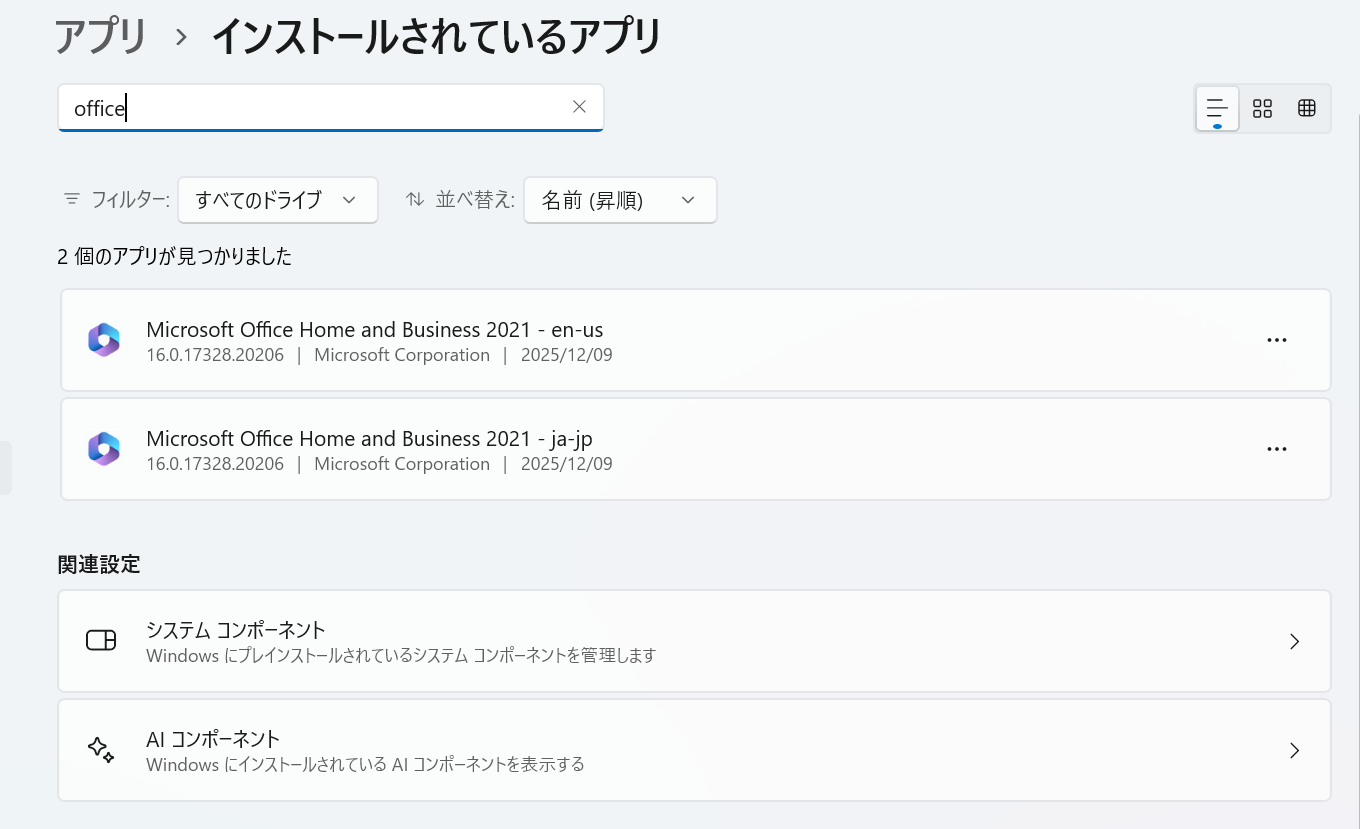Click the 2 個のアプリが見つかりました result count
Screen dimensions: 1360x829
pyautogui.click(x=175, y=257)
